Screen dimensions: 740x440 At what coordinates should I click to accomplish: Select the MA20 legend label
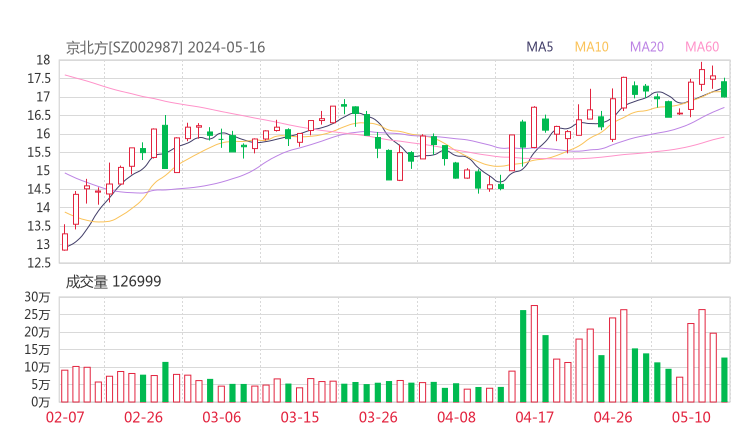coord(647,47)
